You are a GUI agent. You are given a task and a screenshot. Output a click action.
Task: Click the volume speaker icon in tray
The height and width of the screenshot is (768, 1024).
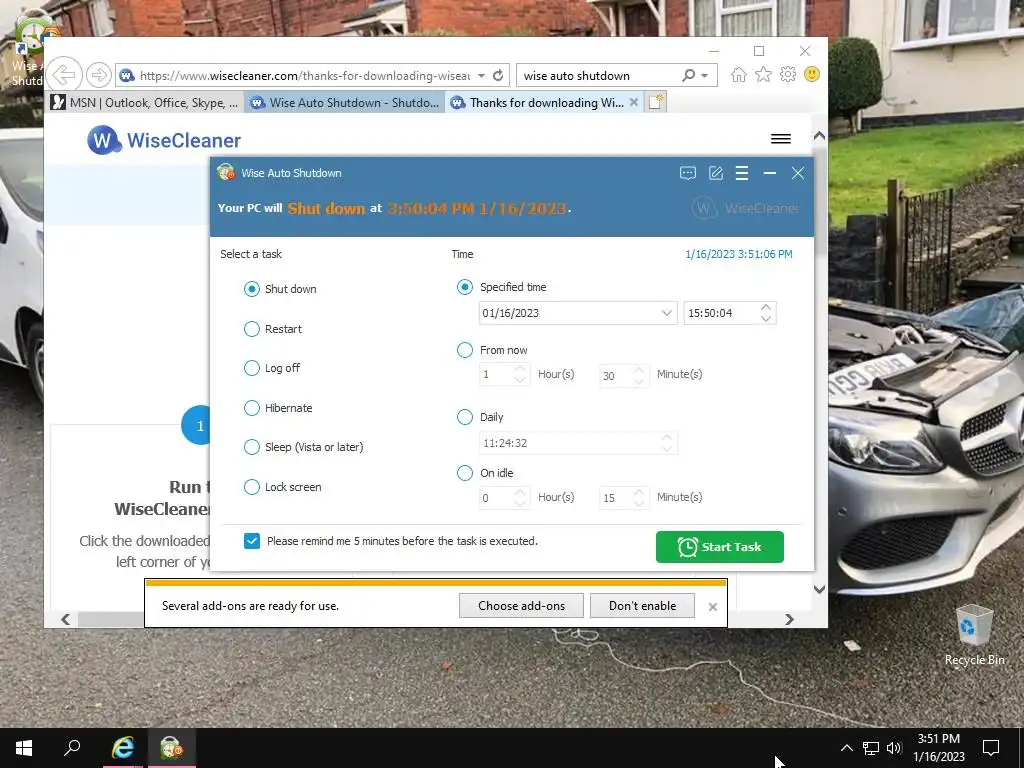tap(894, 748)
